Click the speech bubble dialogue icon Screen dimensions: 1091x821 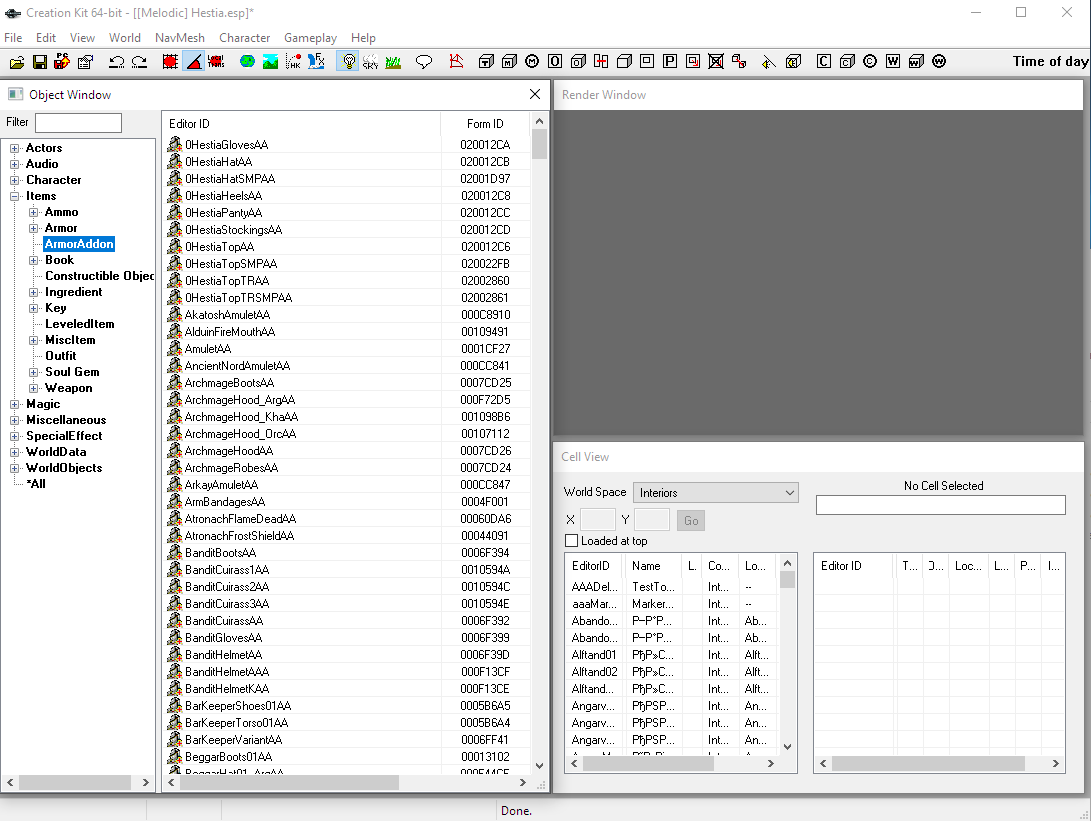tap(424, 62)
